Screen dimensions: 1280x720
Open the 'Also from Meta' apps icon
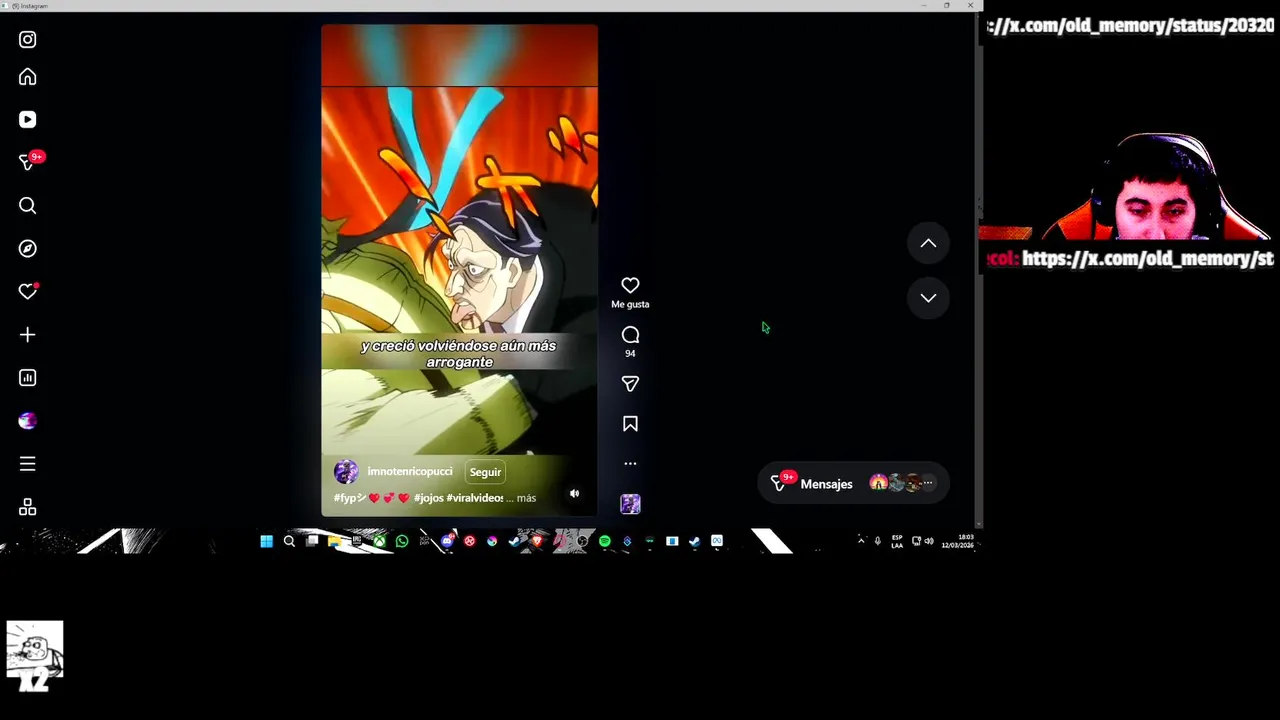pyautogui.click(x=28, y=507)
